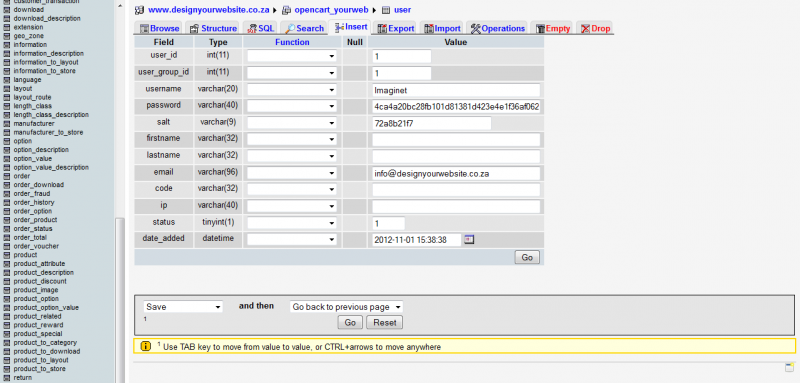Image resolution: width=800 pixels, height=383 pixels.
Task: Click the date_added value field
Action: (417, 239)
